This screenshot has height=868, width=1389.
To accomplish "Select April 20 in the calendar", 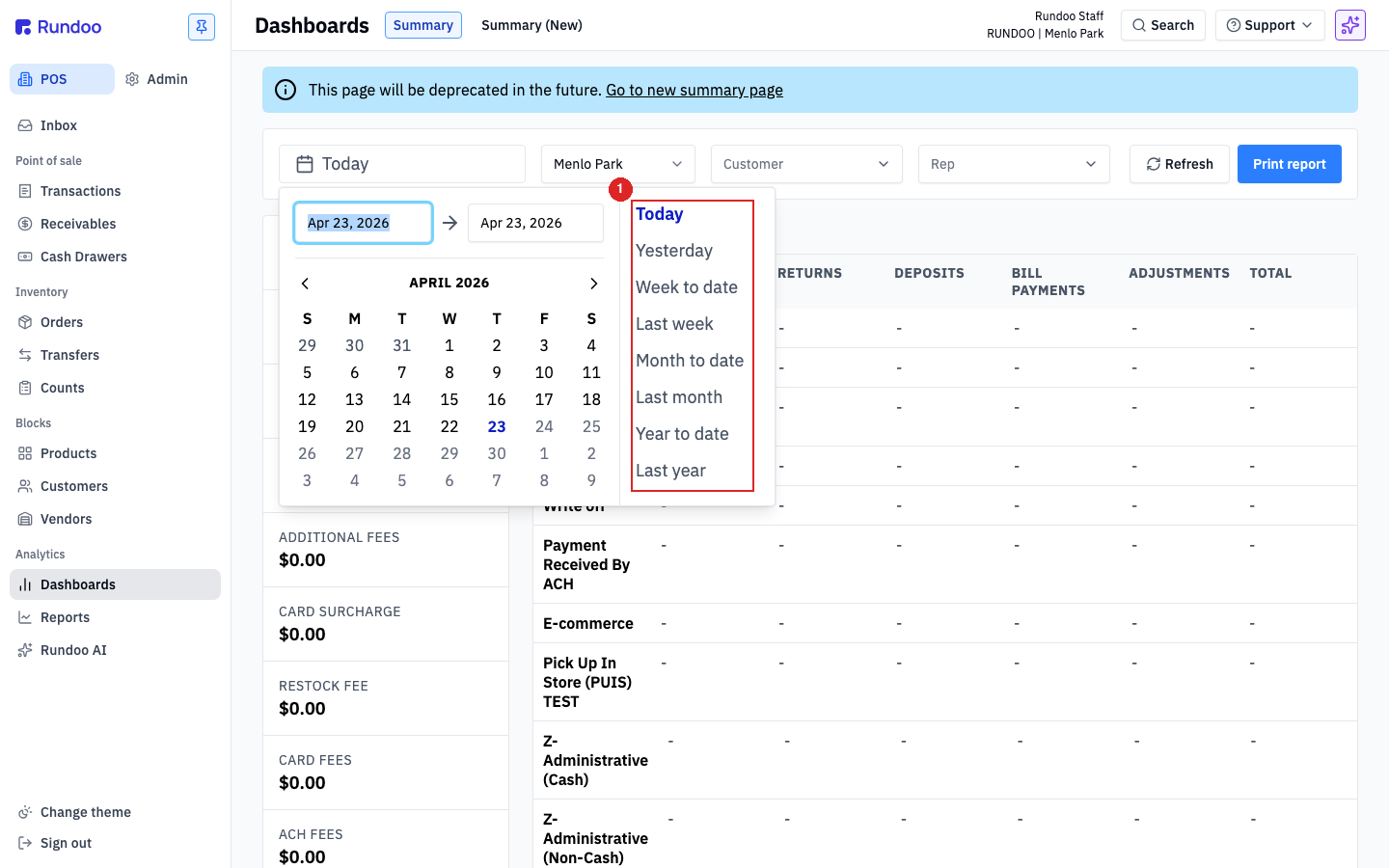I will click(x=355, y=426).
